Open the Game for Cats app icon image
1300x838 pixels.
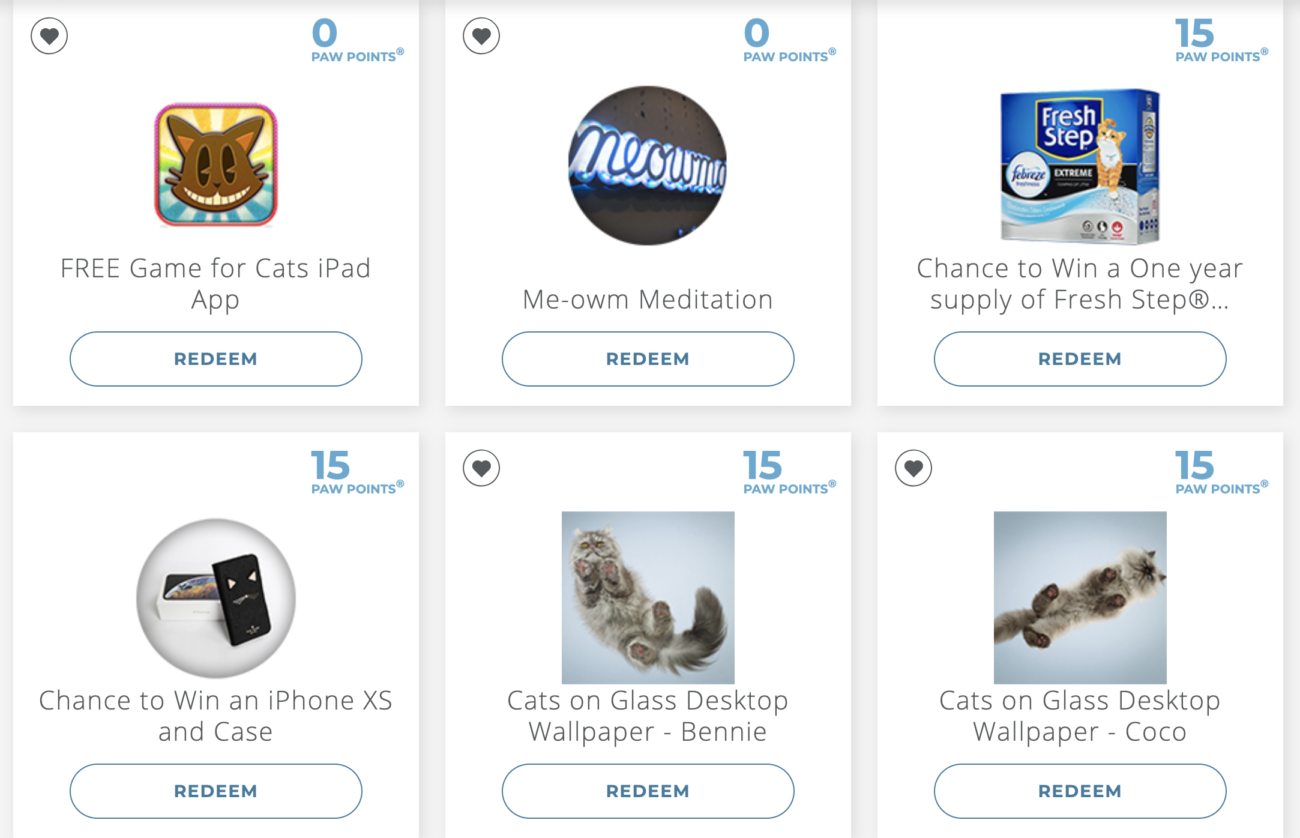click(x=215, y=164)
